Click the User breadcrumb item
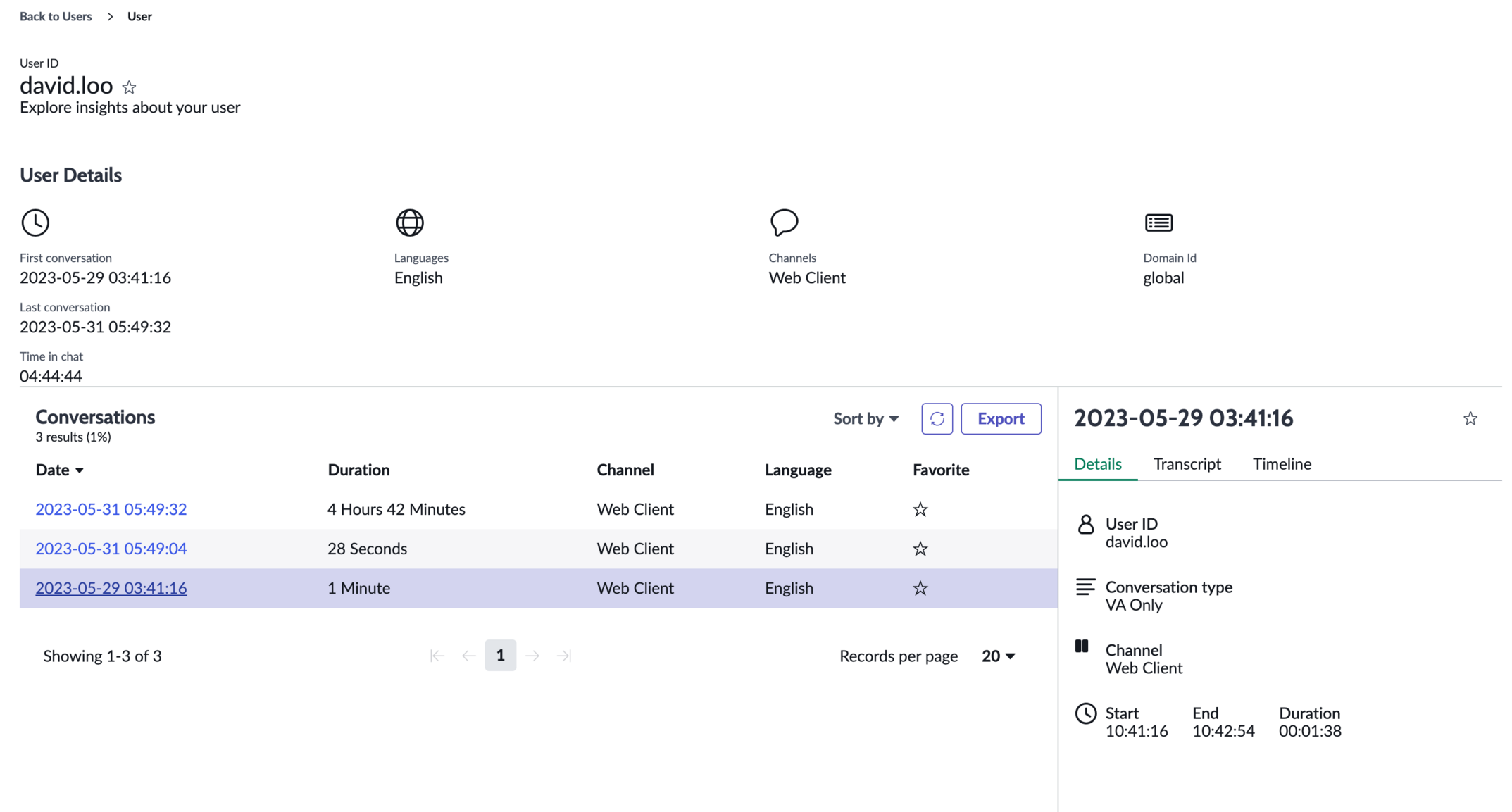The width and height of the screenshot is (1512, 812). point(139,16)
